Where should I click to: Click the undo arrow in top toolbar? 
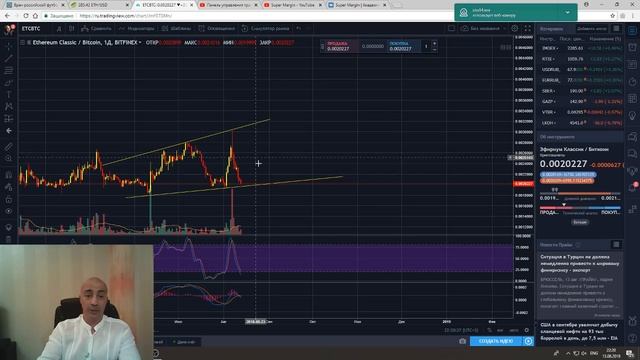pyautogui.click(x=299, y=29)
